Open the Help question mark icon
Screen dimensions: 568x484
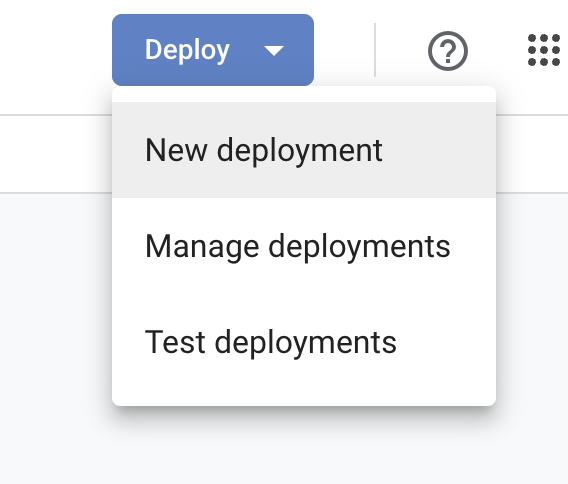[x=448, y=51]
